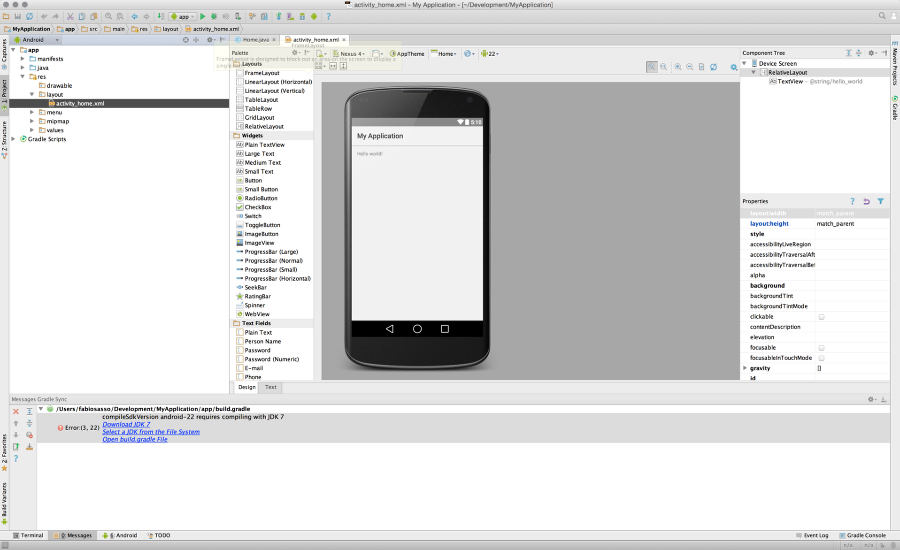Open the 6: Android tool window tab

(119, 535)
